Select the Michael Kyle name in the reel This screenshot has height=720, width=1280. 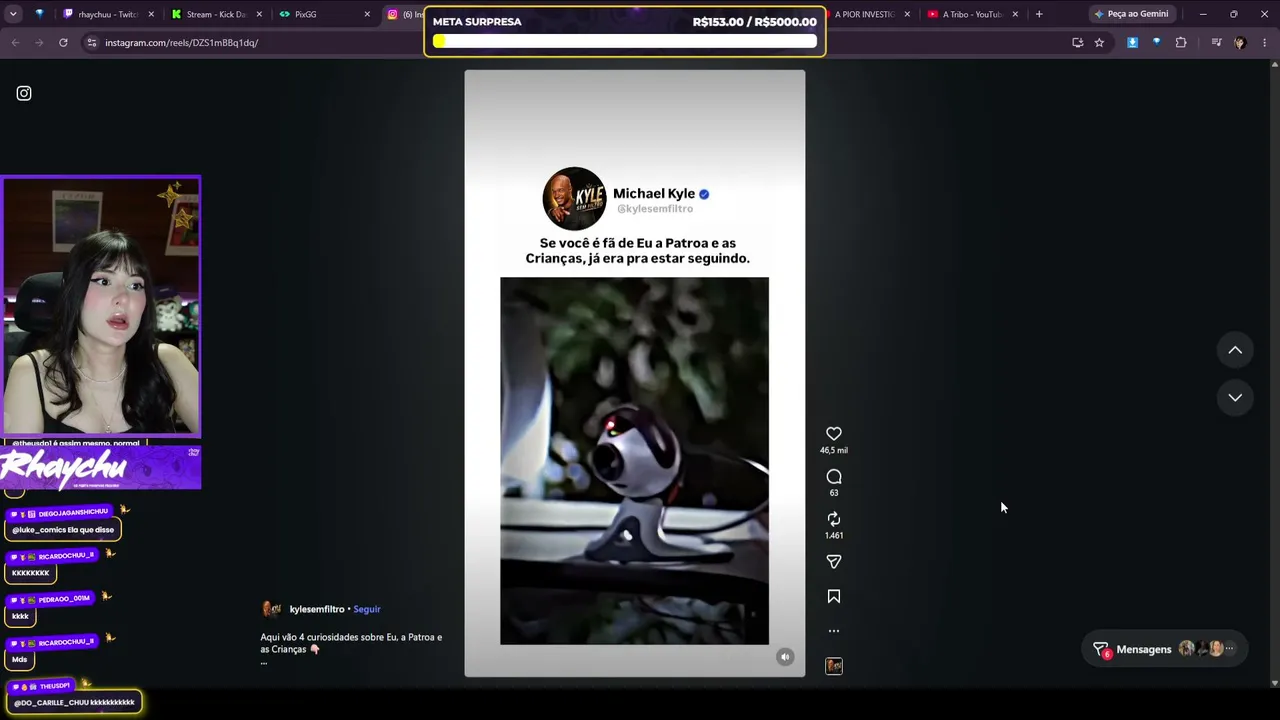(654, 194)
